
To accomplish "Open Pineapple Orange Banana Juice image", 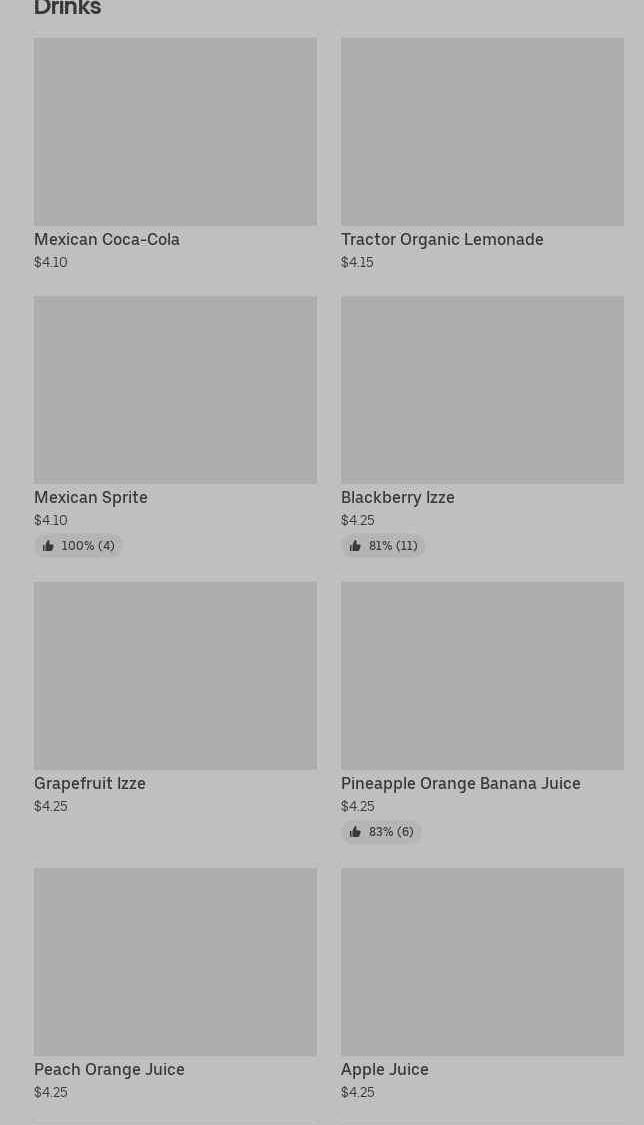I will [x=482, y=676].
